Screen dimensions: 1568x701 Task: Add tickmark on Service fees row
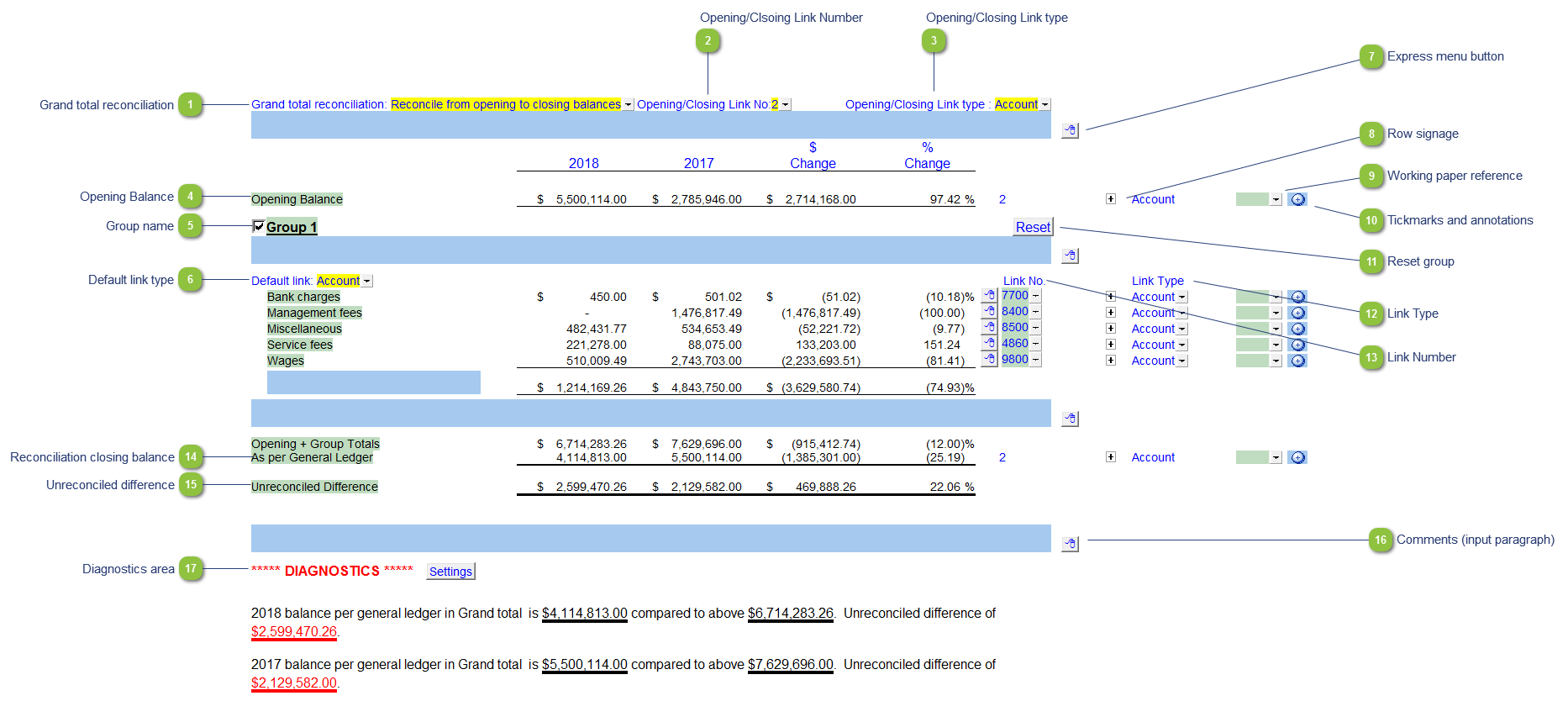(x=1297, y=345)
